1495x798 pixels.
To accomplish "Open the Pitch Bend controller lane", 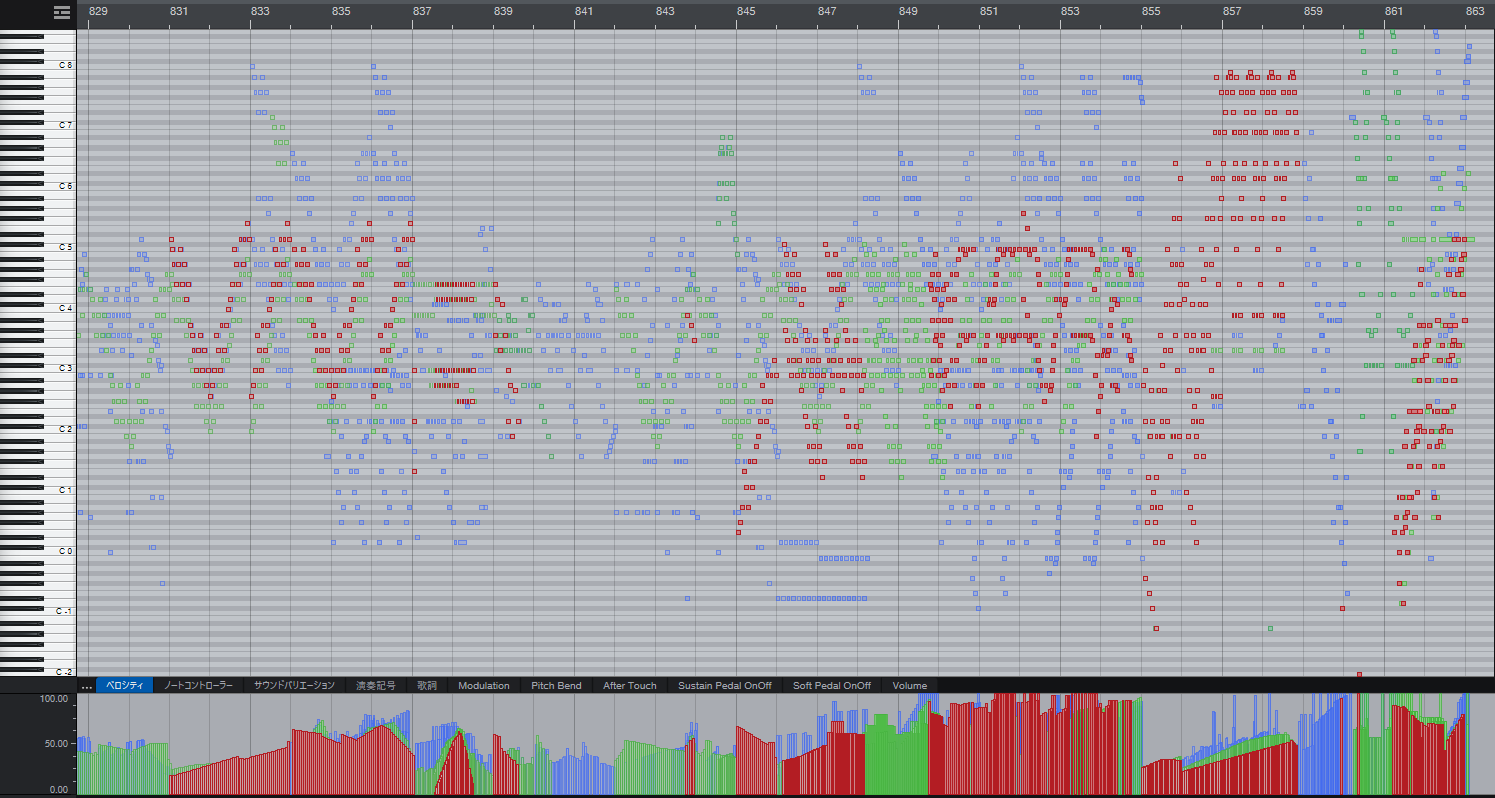I will (556, 685).
